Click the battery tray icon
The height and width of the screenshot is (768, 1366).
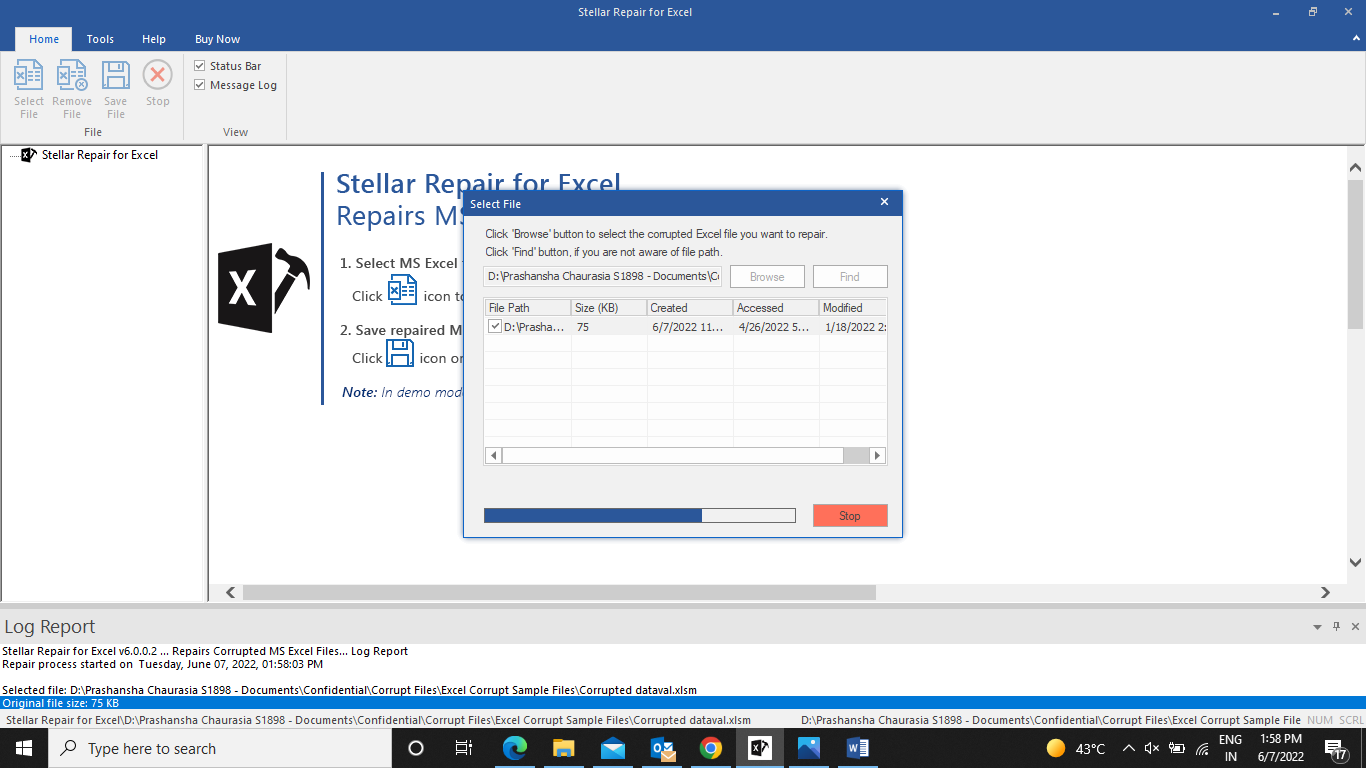pyautogui.click(x=1177, y=748)
